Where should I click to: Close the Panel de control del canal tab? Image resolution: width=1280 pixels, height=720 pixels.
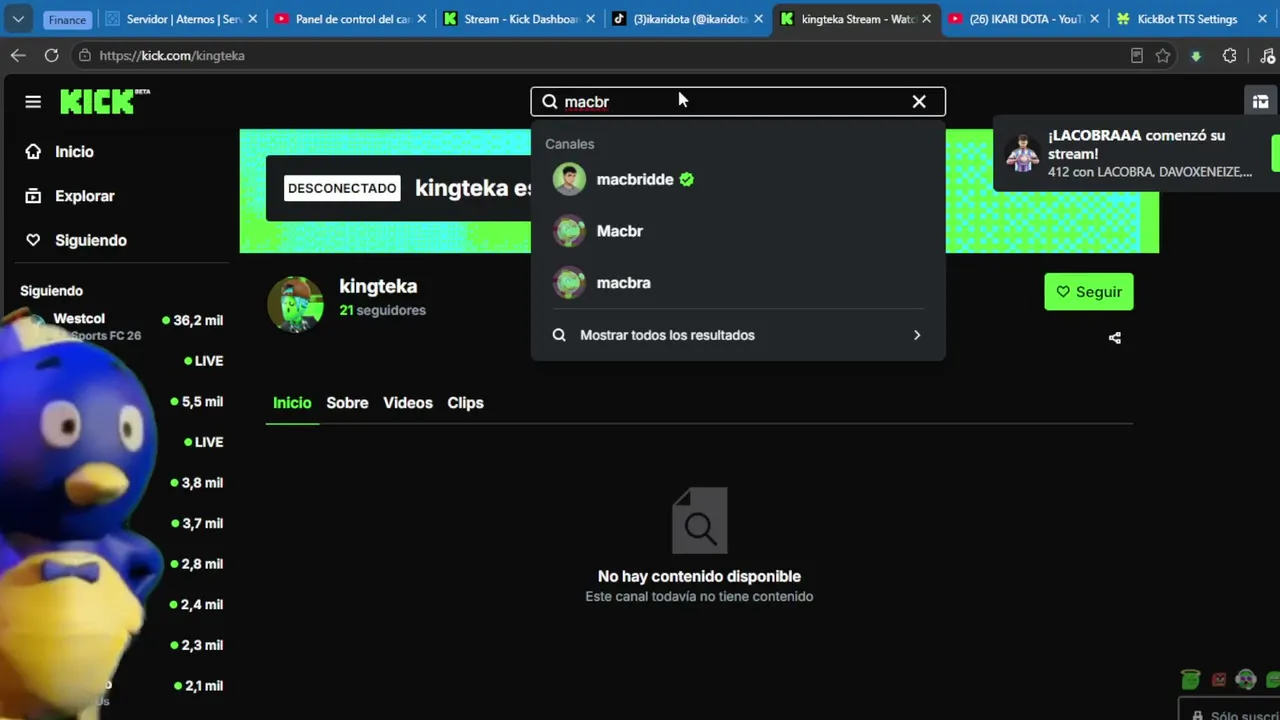click(421, 19)
